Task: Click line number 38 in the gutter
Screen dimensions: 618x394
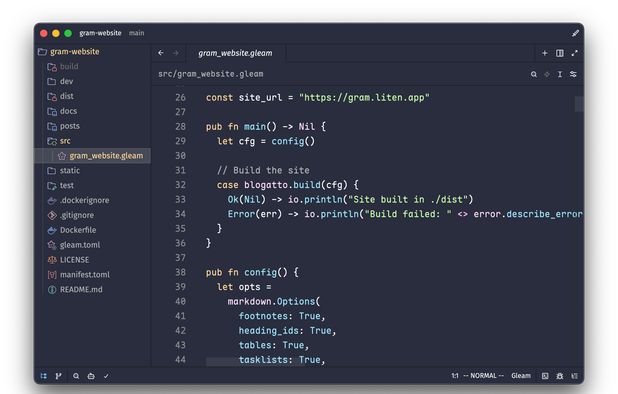Action: coord(181,272)
